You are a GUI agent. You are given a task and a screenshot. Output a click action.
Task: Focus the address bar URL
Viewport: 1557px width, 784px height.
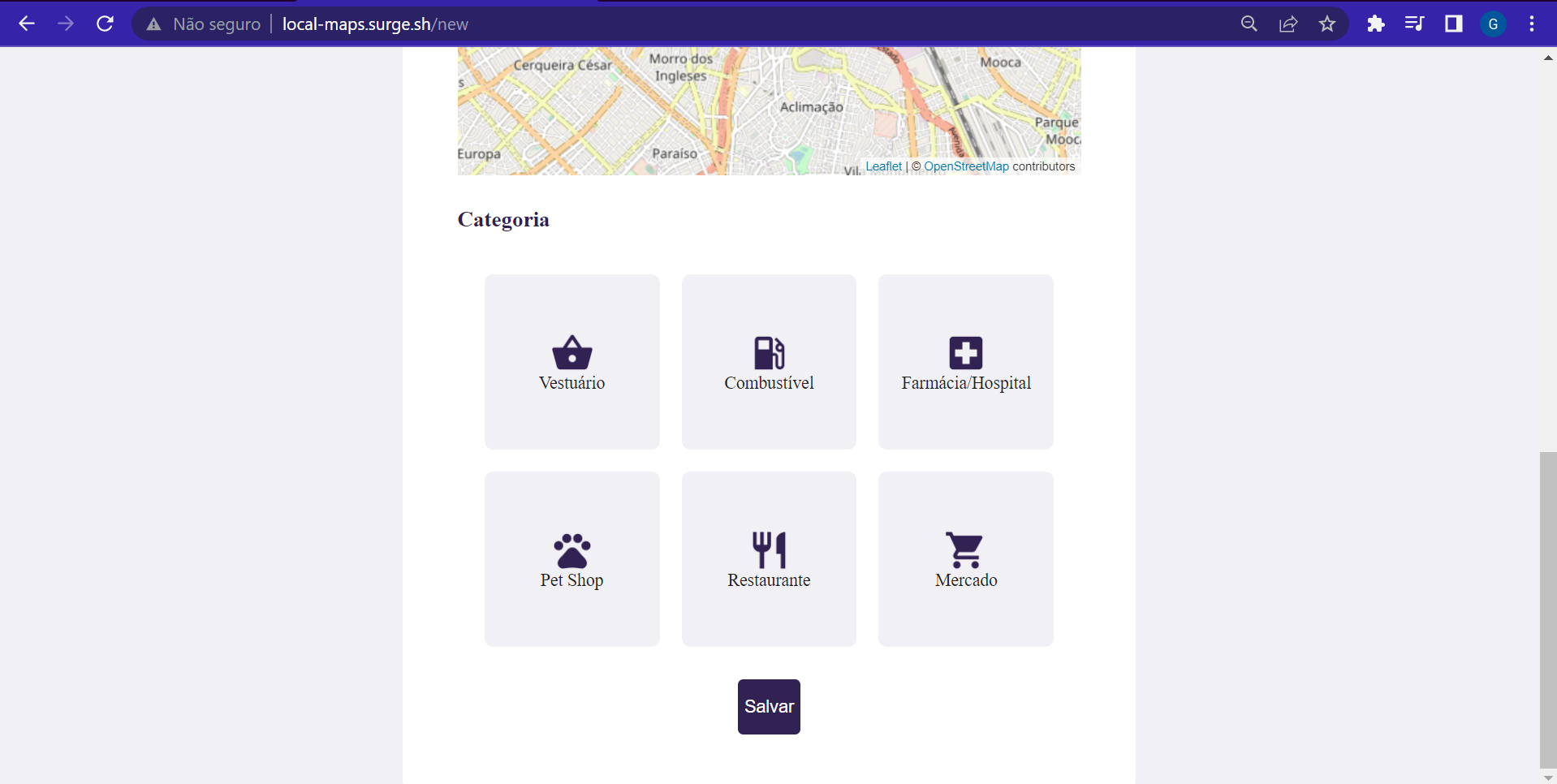tap(375, 24)
